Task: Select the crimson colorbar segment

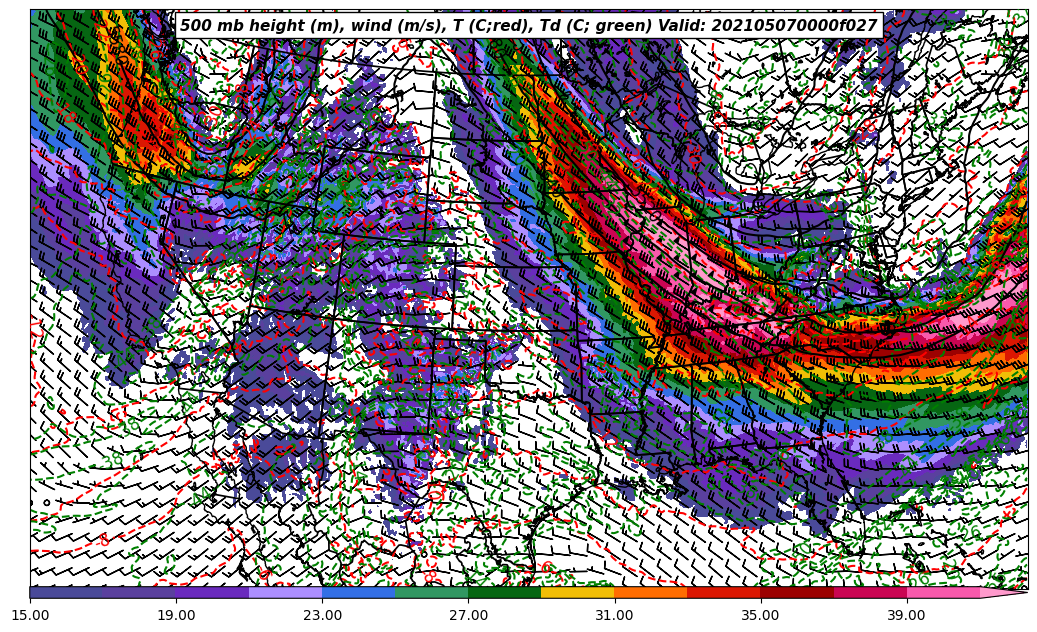Action: tap(870, 592)
